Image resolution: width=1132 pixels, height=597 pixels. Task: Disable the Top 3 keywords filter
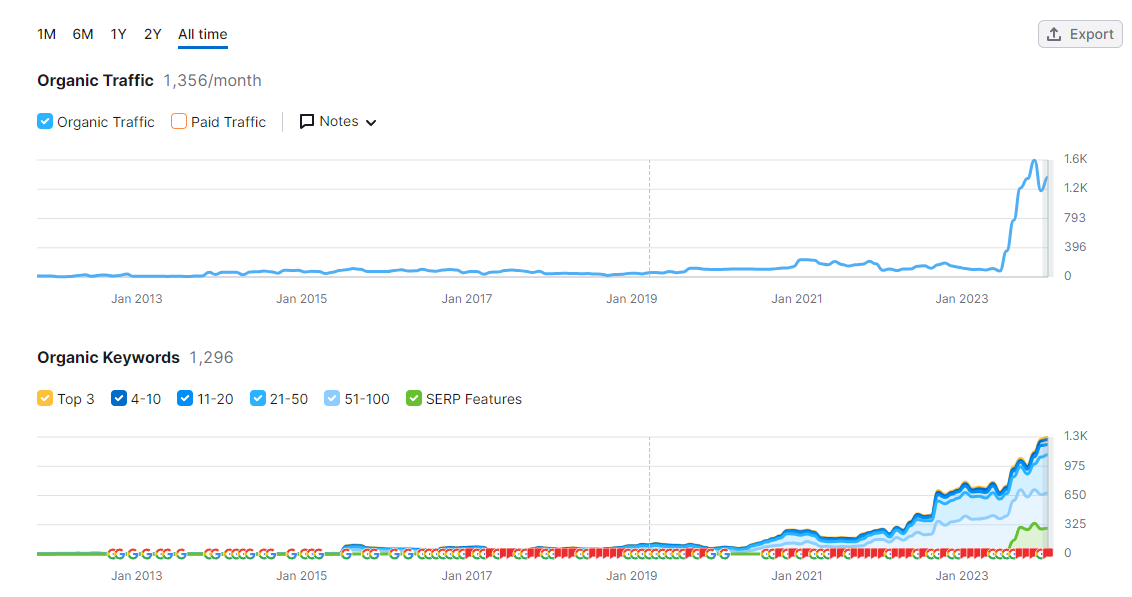coord(44,398)
